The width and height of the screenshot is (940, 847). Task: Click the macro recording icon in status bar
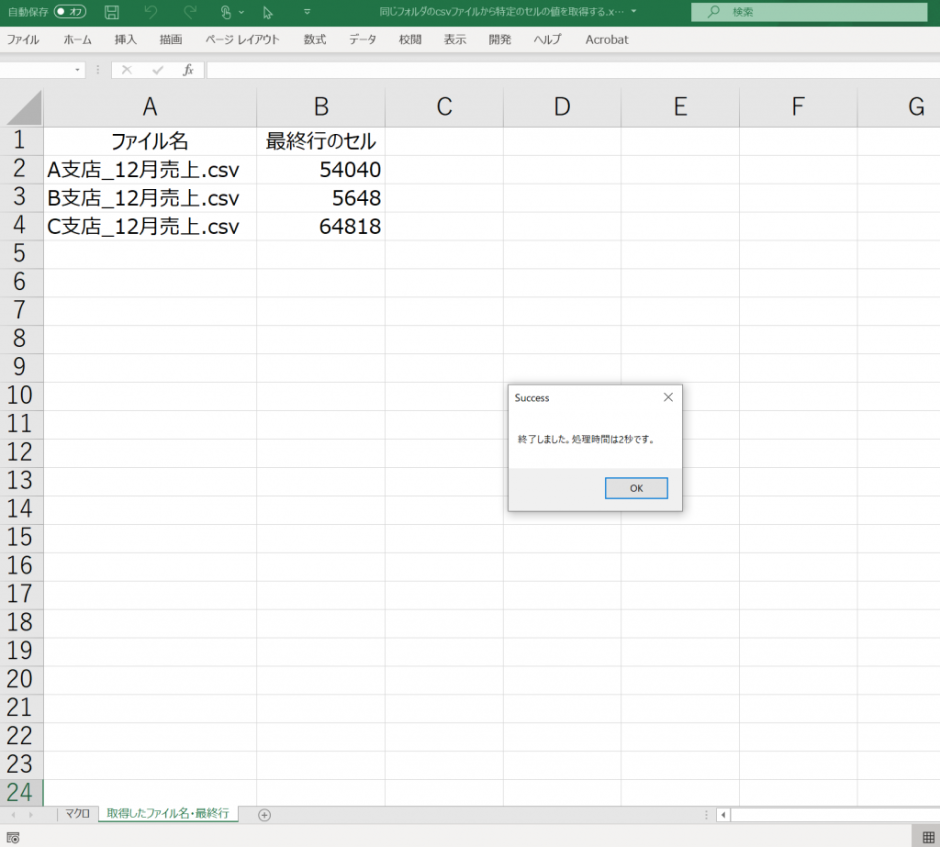coord(13,837)
